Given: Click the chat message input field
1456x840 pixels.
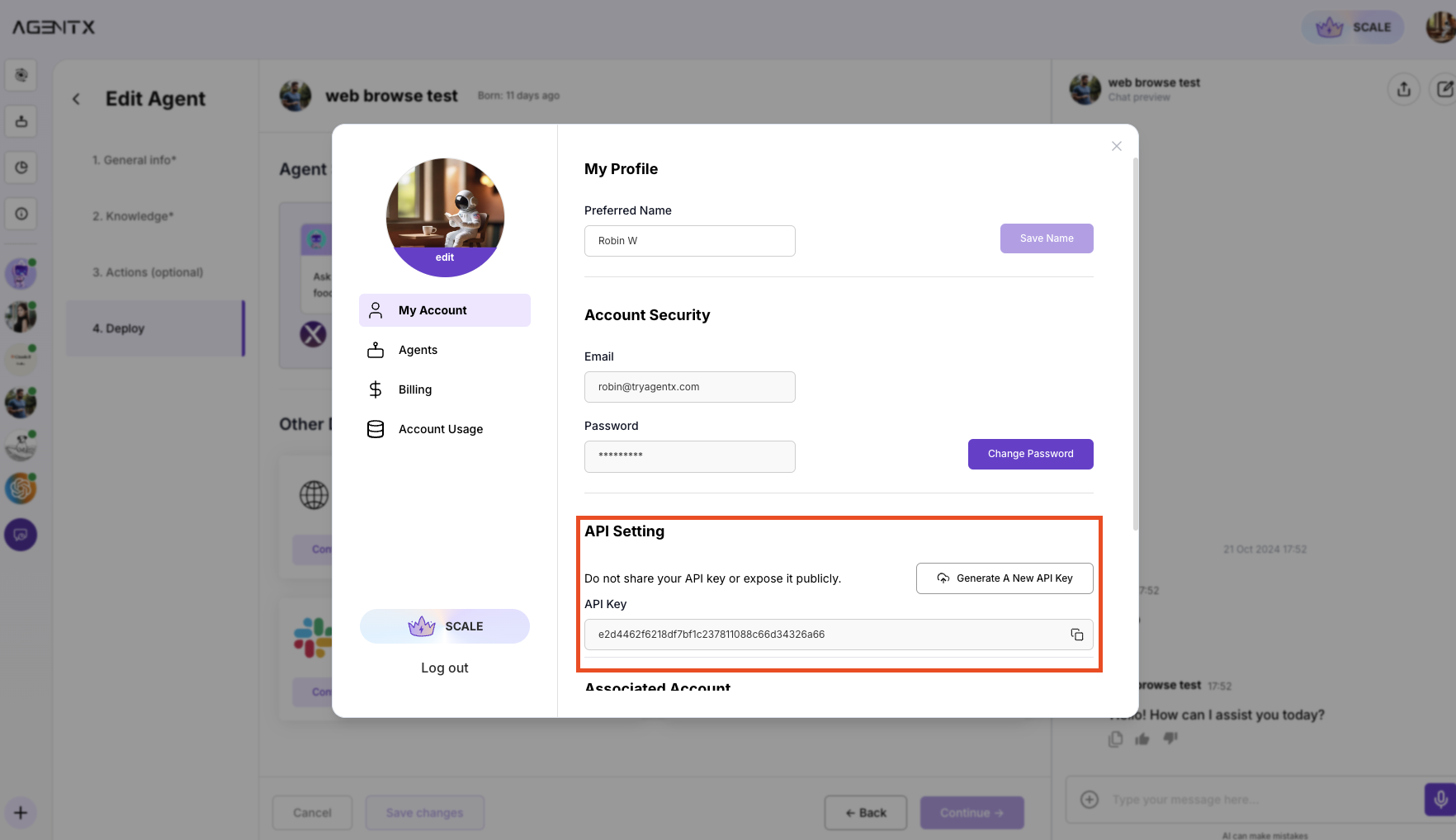Looking at the screenshot, I should point(1263,800).
